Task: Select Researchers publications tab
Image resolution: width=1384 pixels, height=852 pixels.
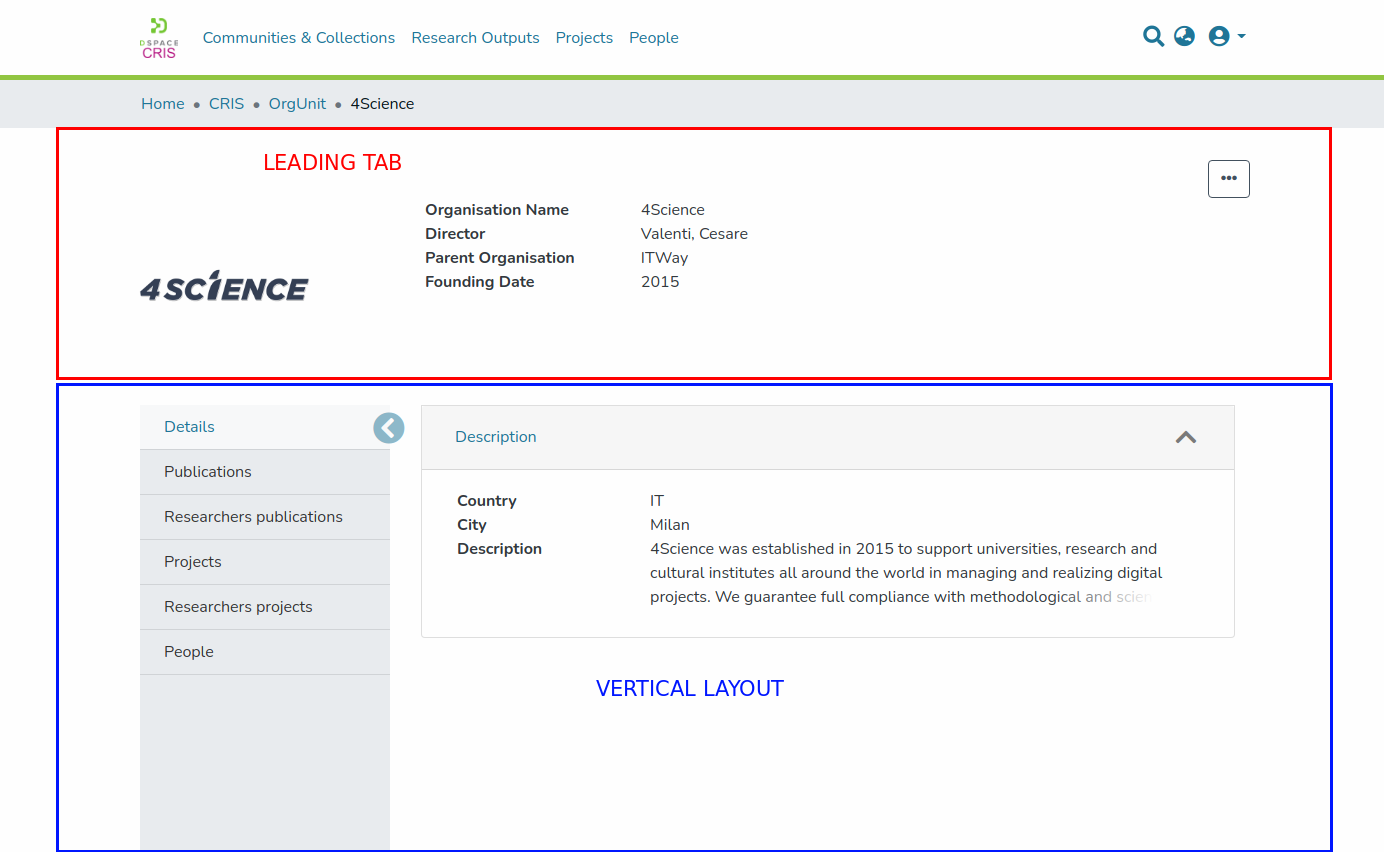Action: click(253, 517)
